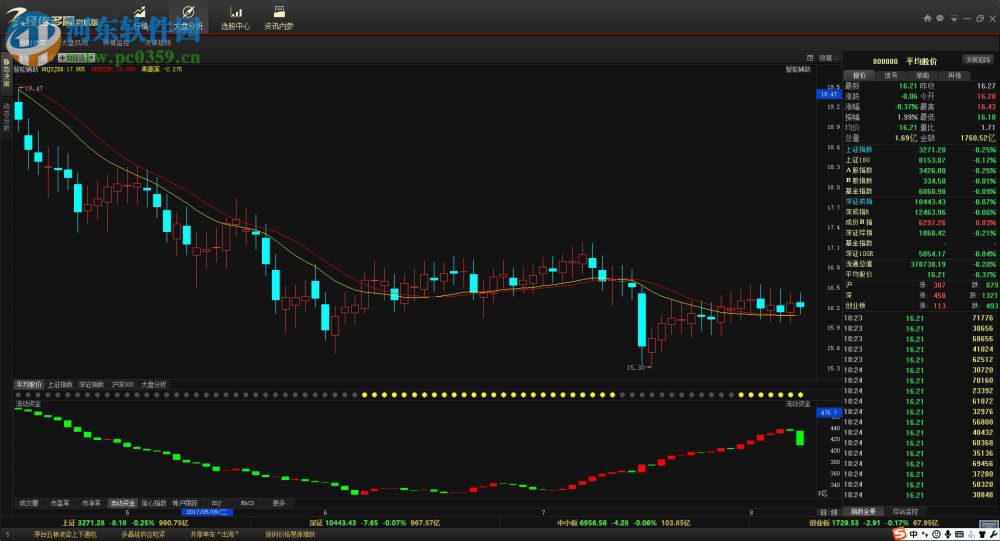Click the 创业板 1729.53 status bar entry
This screenshot has width=1000, height=541.
873,522
